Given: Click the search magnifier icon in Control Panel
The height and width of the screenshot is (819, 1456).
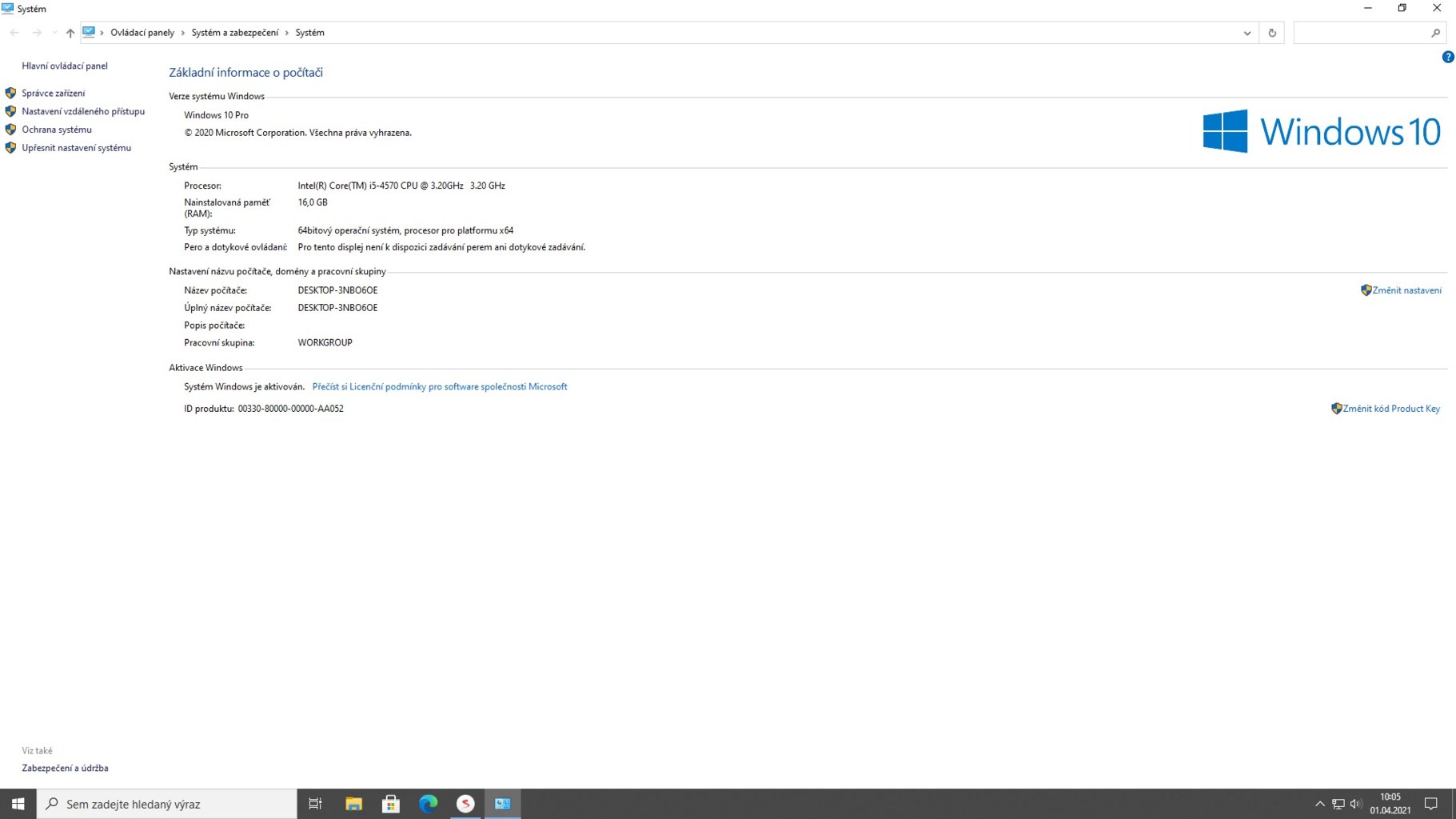Looking at the screenshot, I should click(x=1436, y=33).
